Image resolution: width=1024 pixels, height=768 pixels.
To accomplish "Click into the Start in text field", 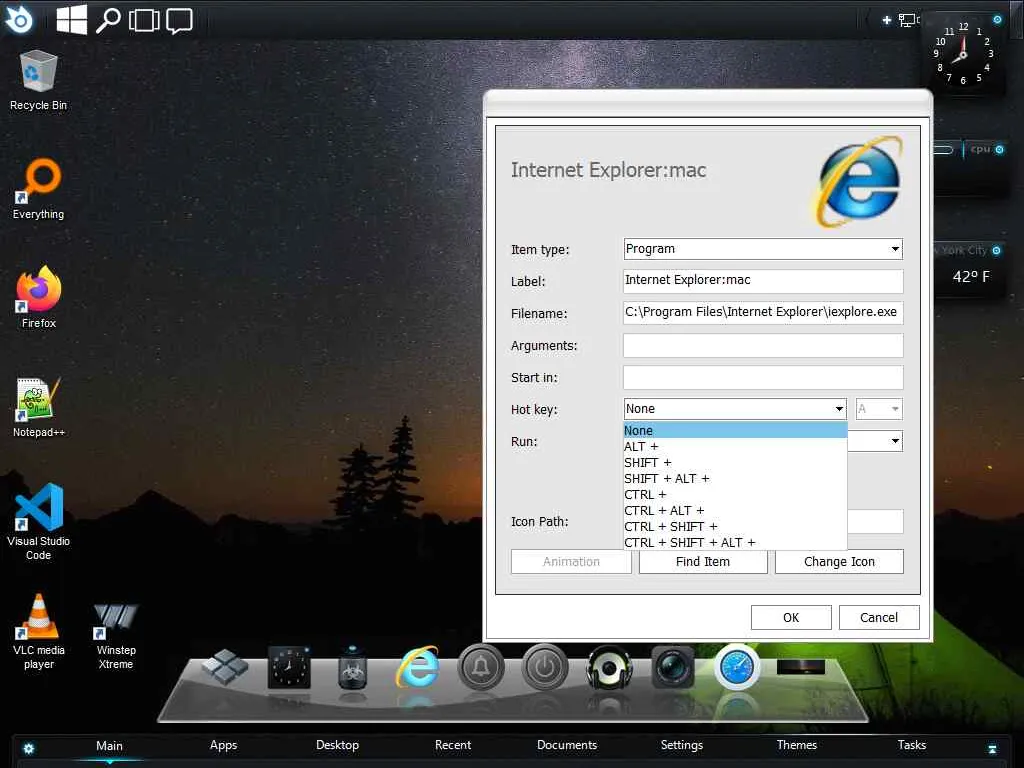I will coord(763,377).
